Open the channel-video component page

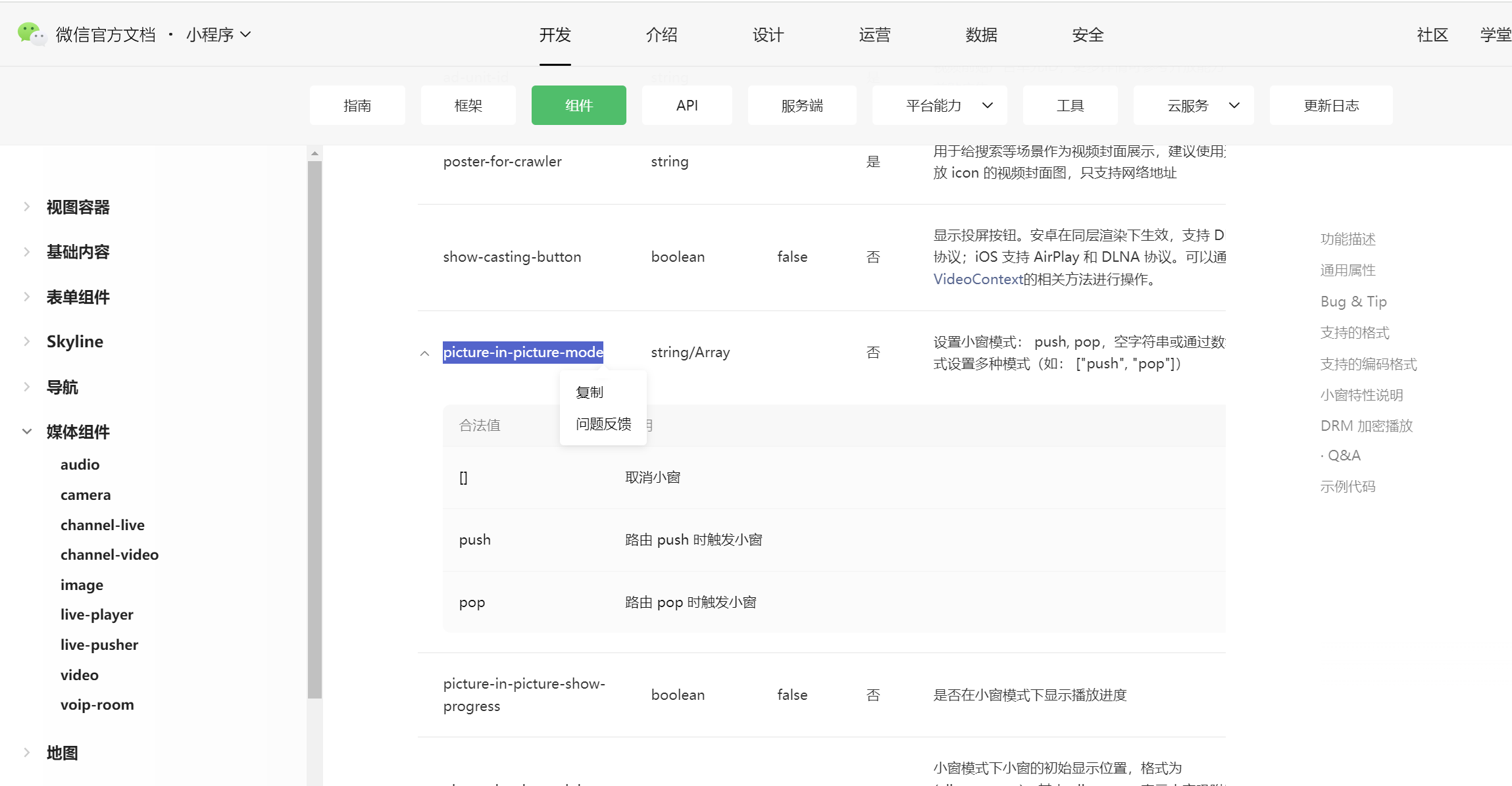point(109,554)
